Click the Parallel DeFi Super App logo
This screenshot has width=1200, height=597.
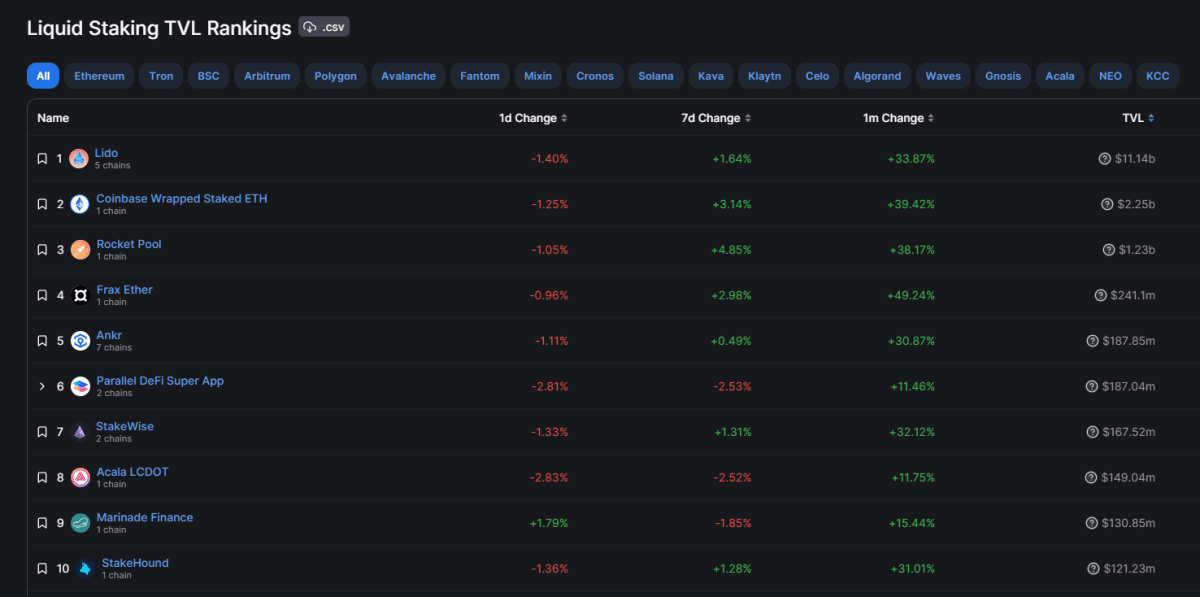[80, 386]
